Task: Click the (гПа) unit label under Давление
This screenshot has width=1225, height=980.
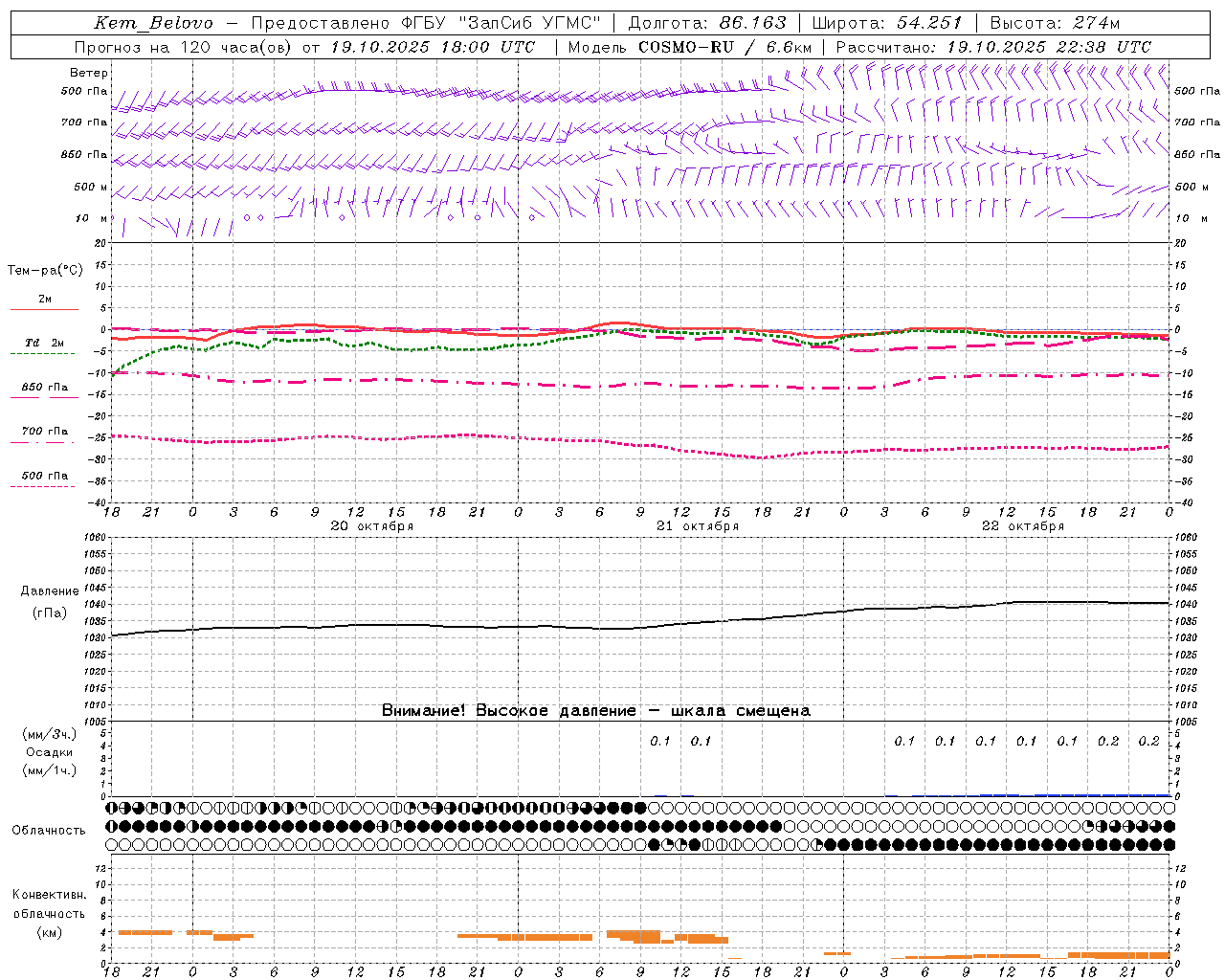Action: click(x=50, y=612)
